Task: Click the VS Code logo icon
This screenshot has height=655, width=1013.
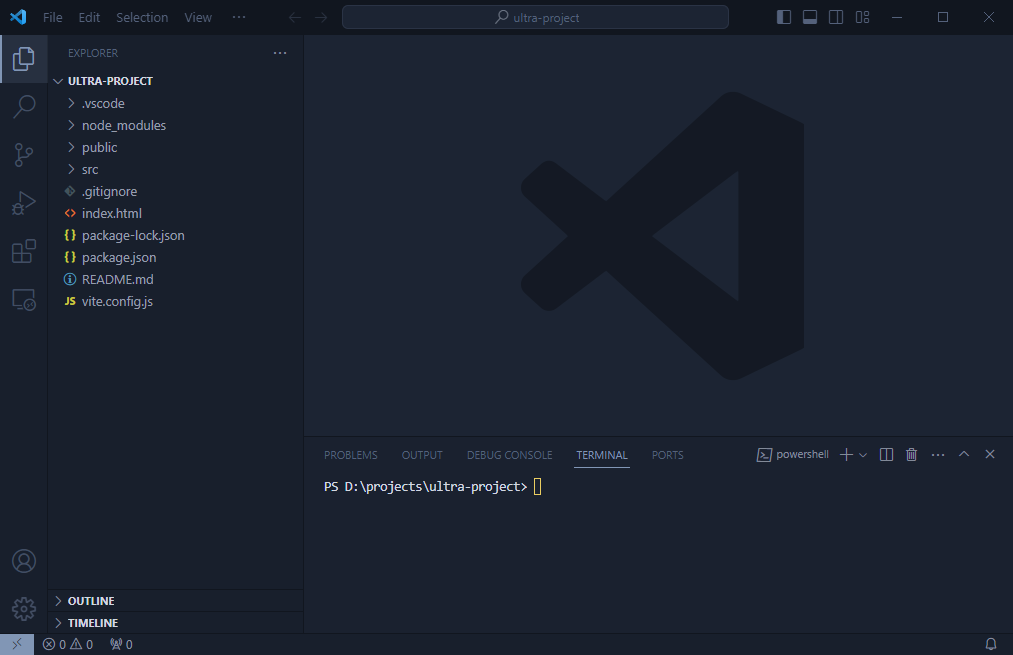Action: pyautogui.click(x=18, y=17)
